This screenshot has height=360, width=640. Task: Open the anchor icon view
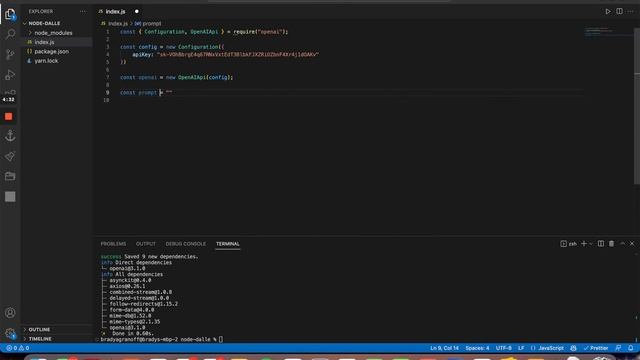click(10, 136)
